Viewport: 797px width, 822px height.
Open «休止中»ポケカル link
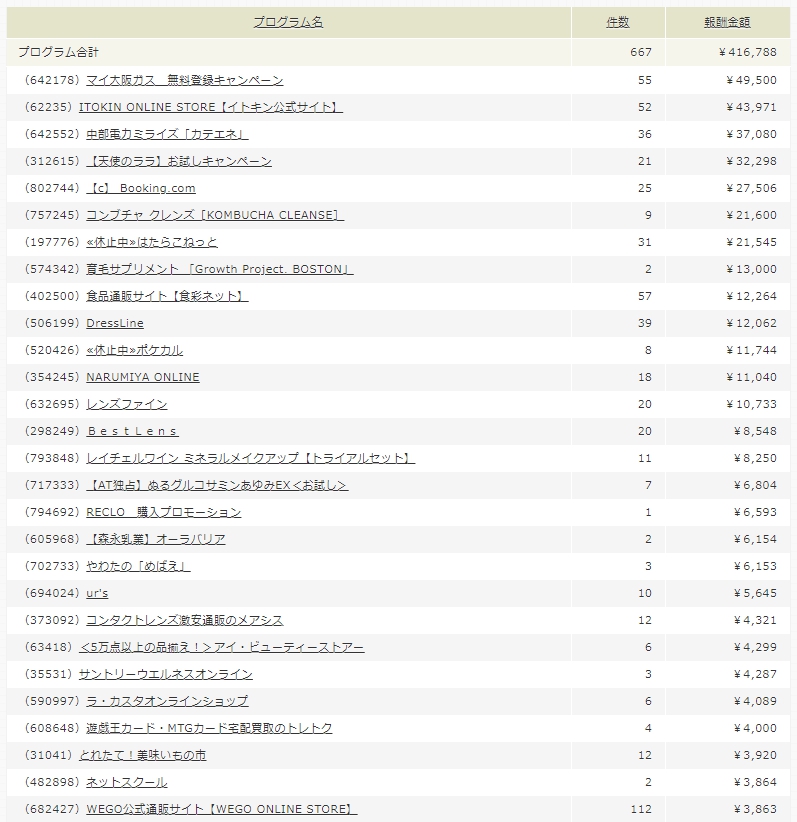pos(135,350)
